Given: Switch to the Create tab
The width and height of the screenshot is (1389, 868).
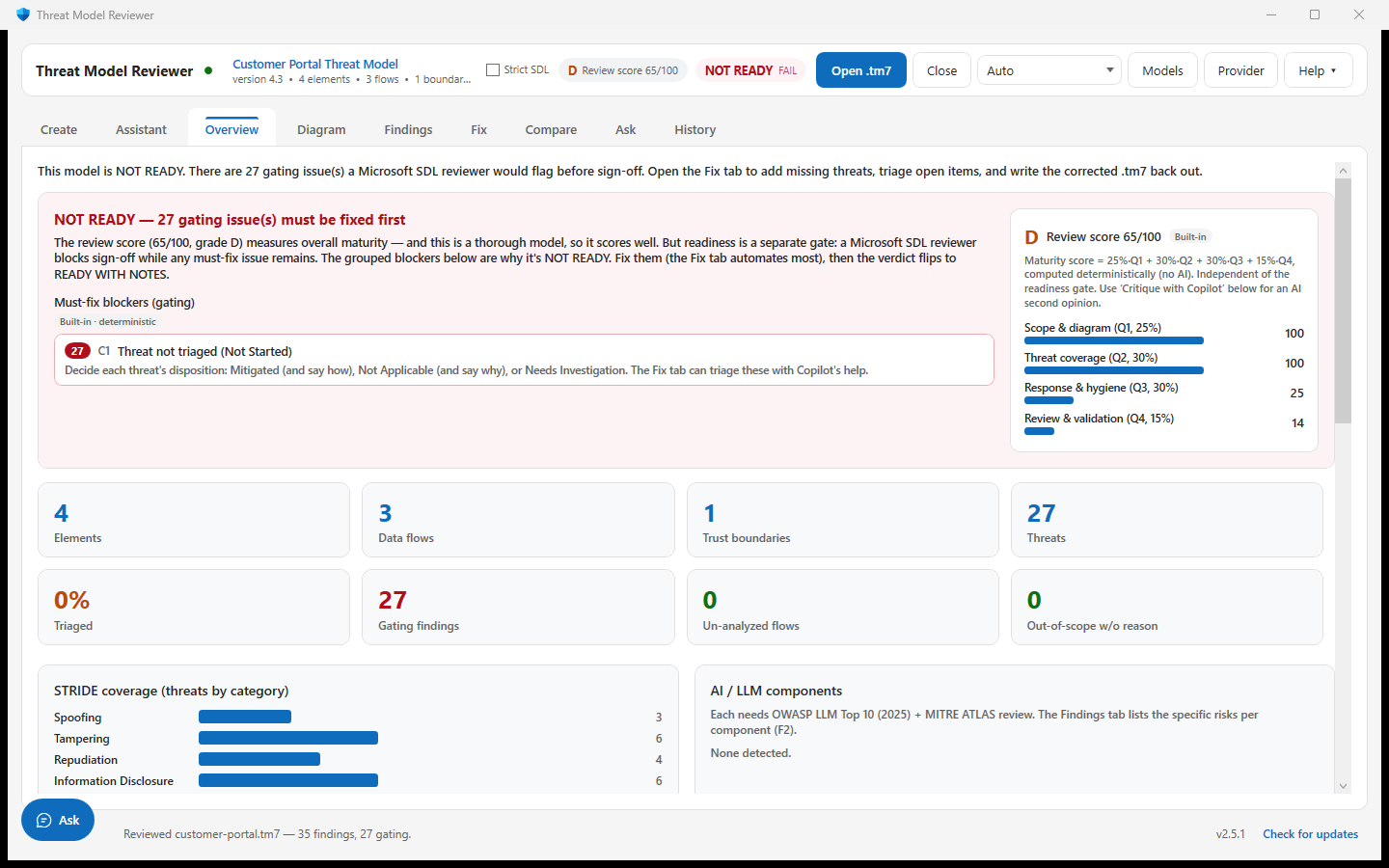Looking at the screenshot, I should click(x=59, y=129).
